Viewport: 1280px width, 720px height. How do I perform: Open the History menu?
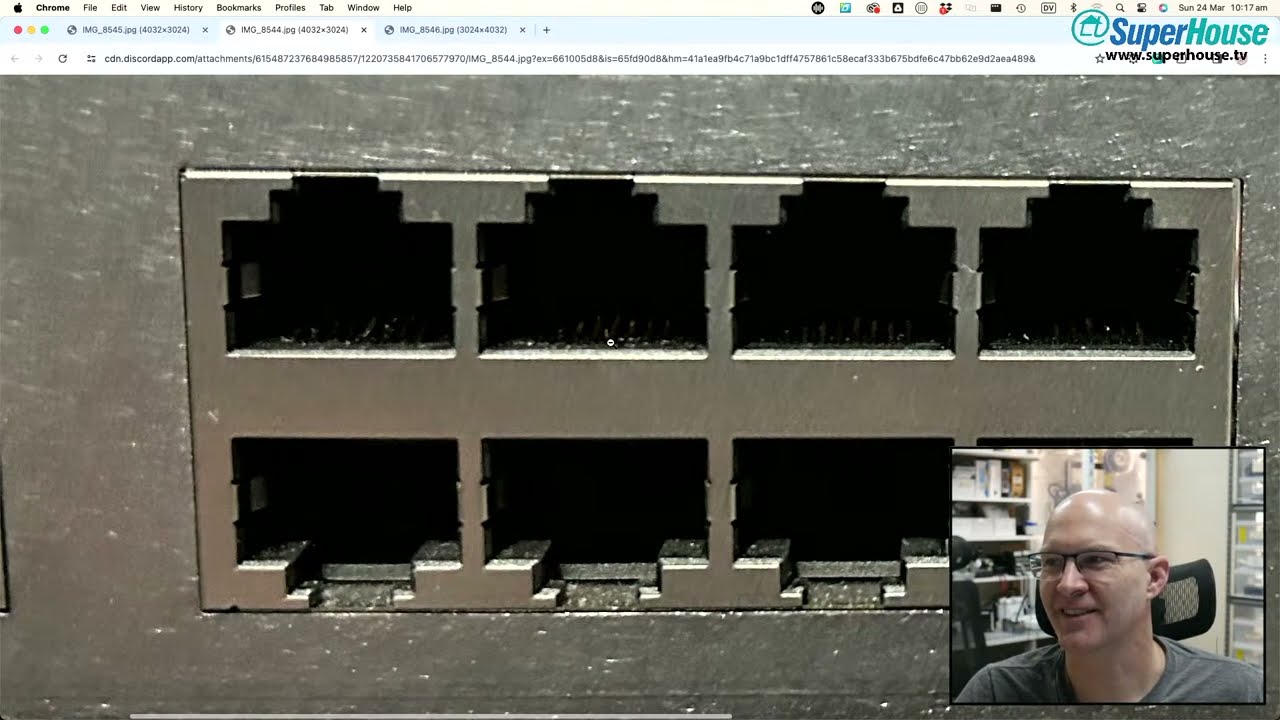188,7
